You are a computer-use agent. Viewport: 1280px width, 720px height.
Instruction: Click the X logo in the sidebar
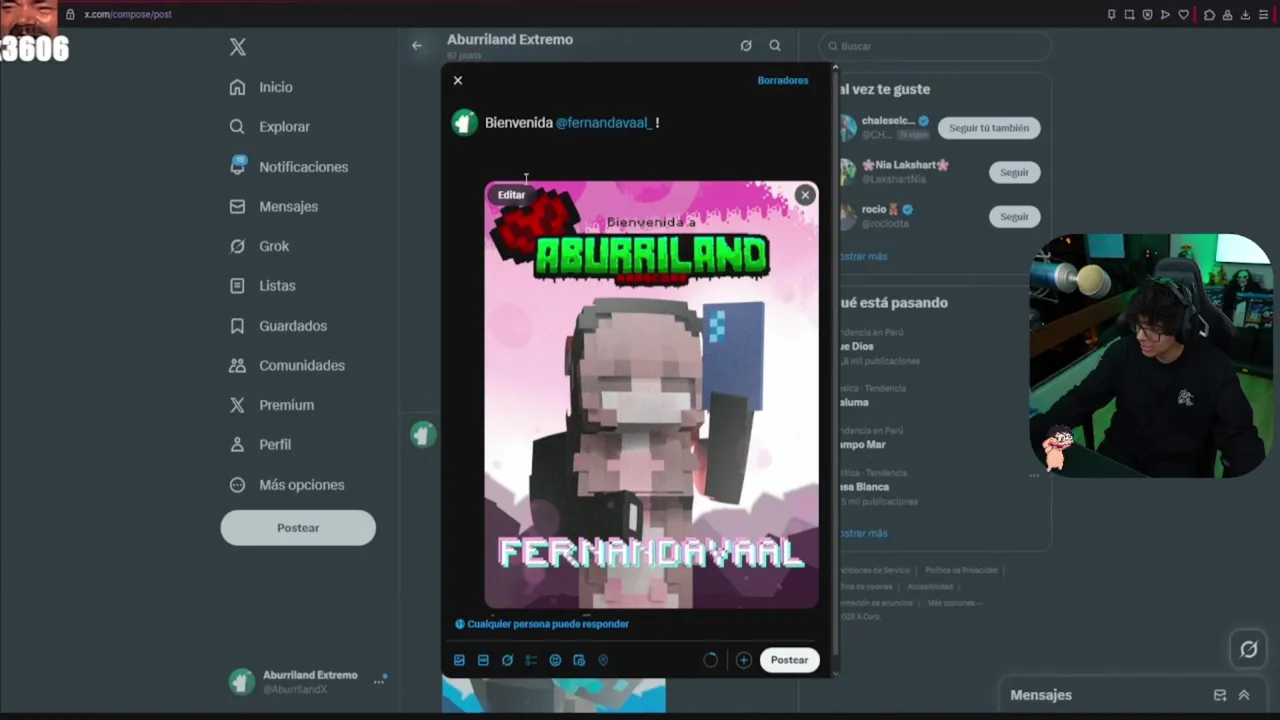[238, 47]
